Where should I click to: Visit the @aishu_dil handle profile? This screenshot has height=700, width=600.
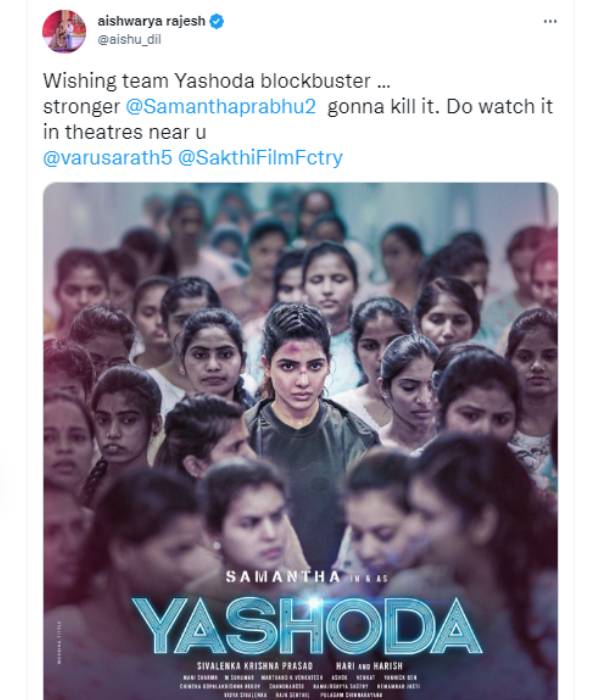point(129,40)
